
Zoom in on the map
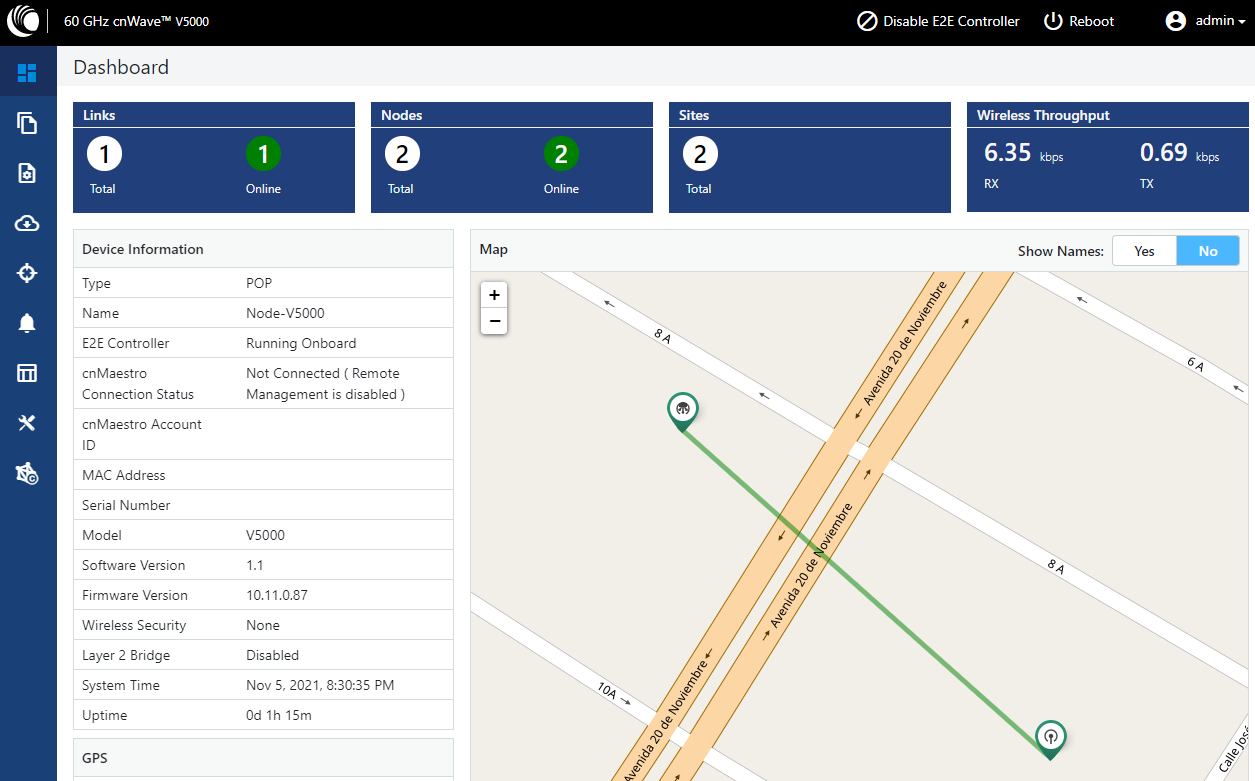point(494,295)
